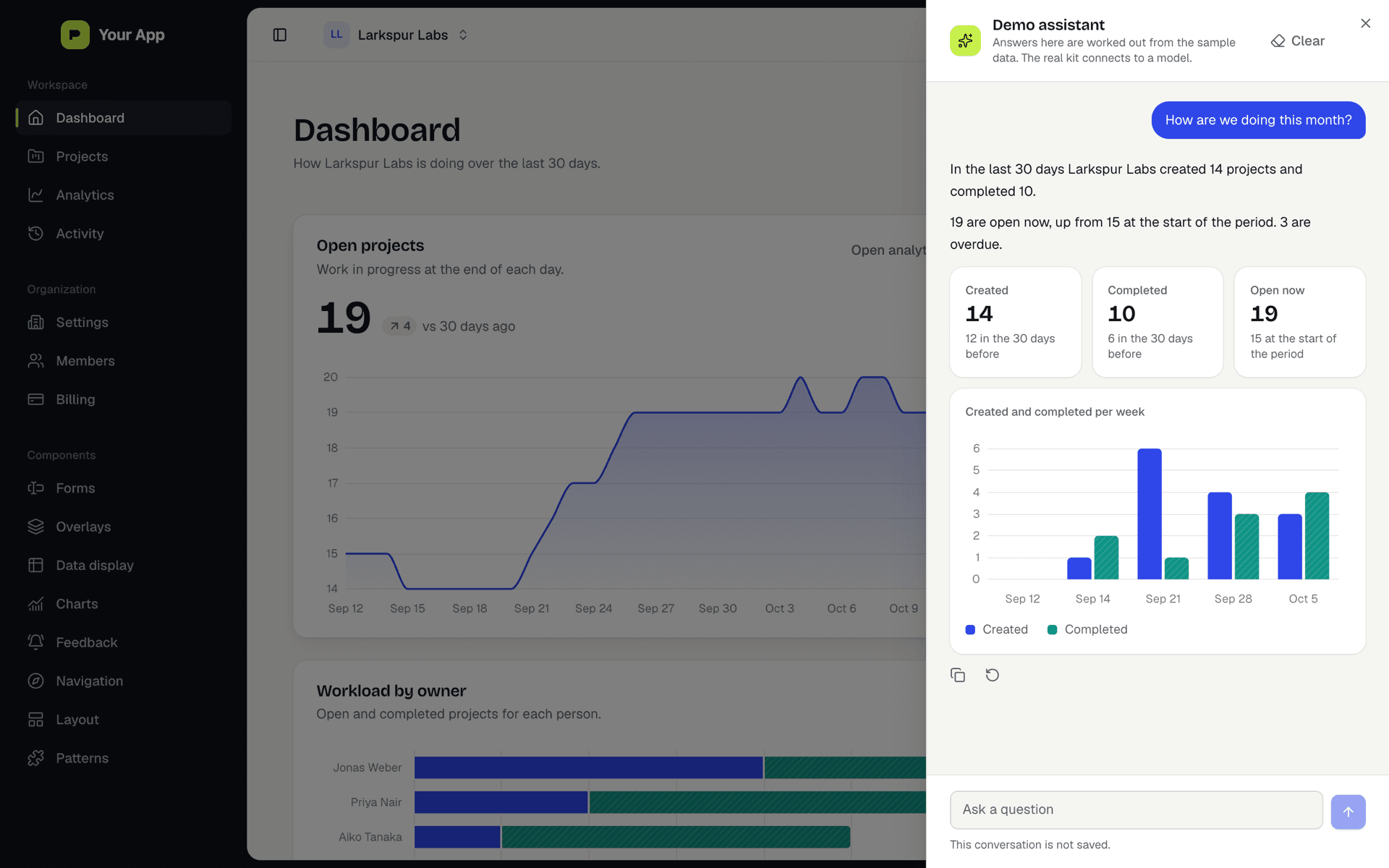Regenerate the assistant's response
The height and width of the screenshot is (868, 1389).
point(993,675)
